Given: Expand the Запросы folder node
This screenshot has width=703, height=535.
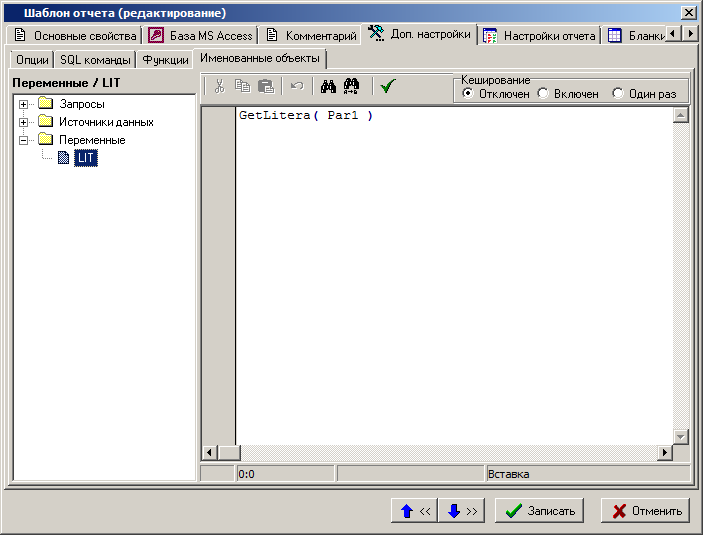Looking at the screenshot, I should pyautogui.click(x=24, y=104).
